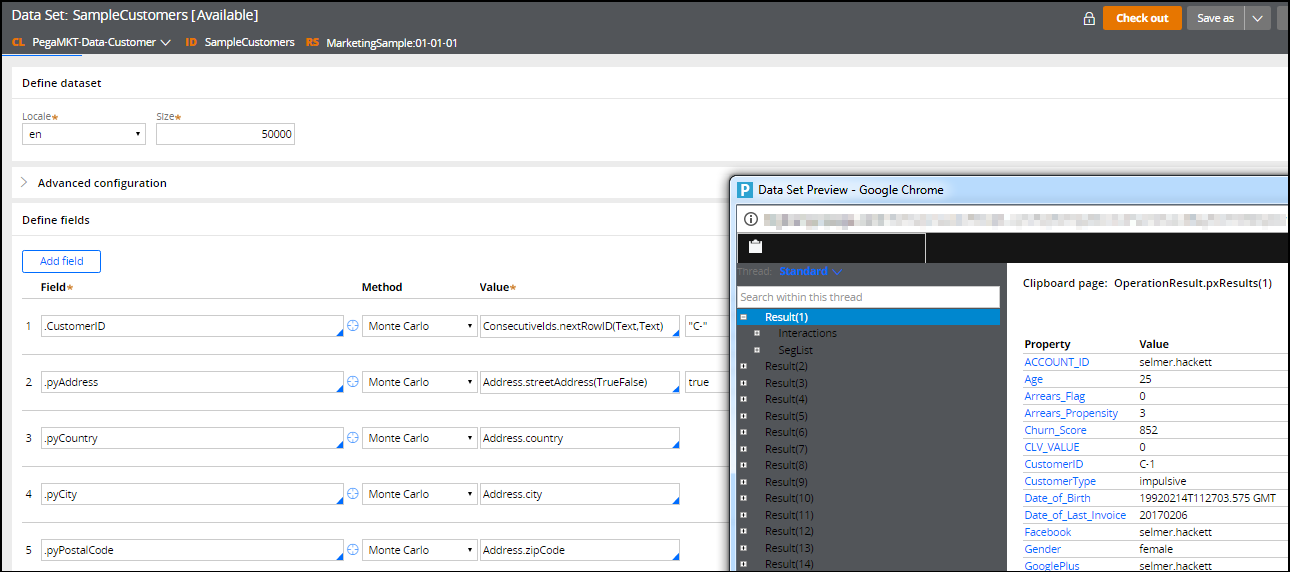1290x572 pixels.
Task: Click target icon next to .pyCountry field
Action: point(353,438)
